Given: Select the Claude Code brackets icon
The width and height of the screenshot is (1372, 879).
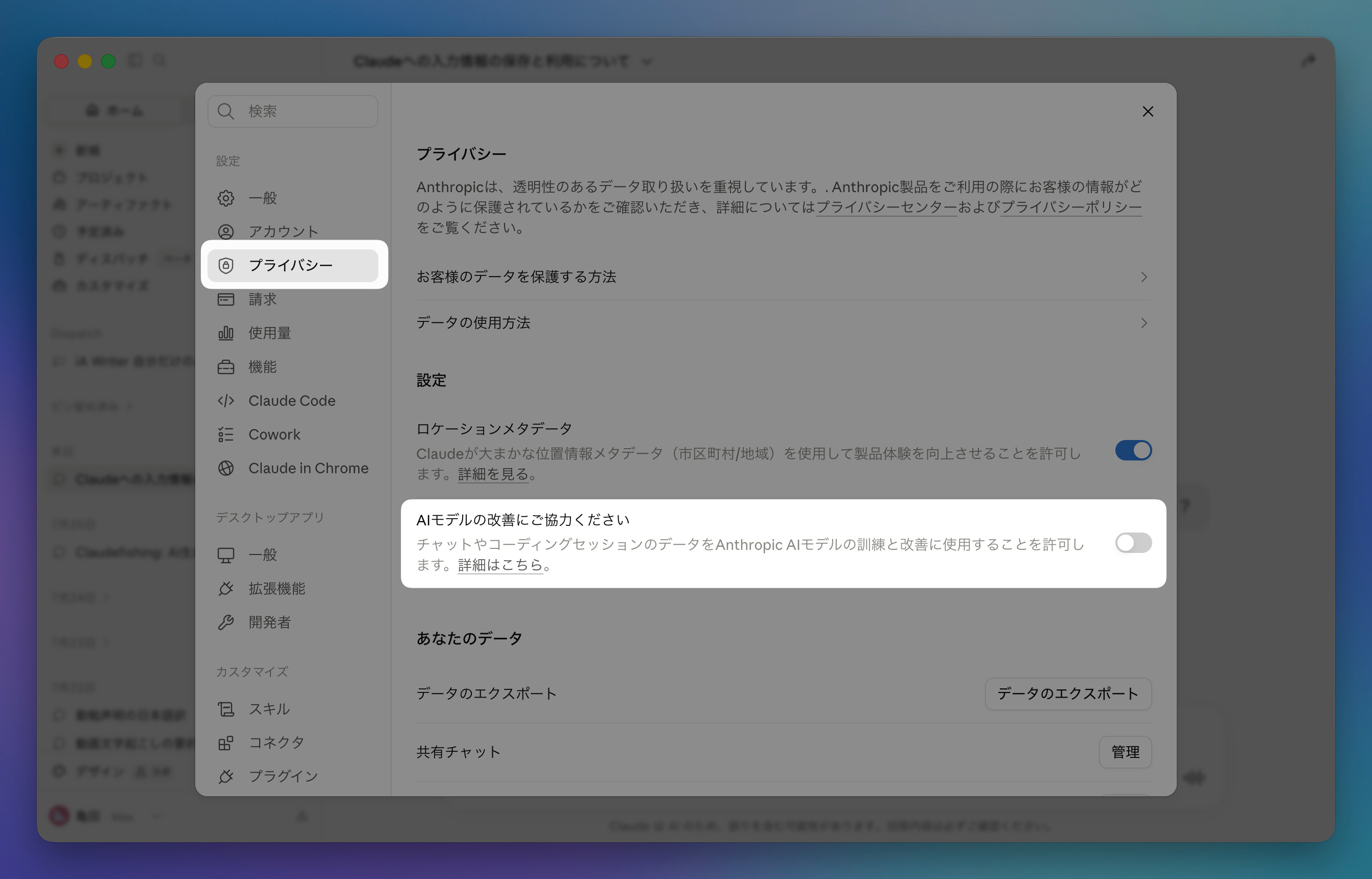Looking at the screenshot, I should click(225, 401).
